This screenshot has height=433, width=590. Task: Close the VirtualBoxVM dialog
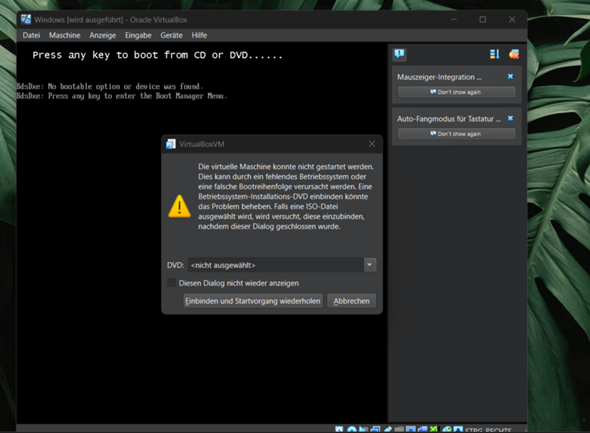click(372, 144)
